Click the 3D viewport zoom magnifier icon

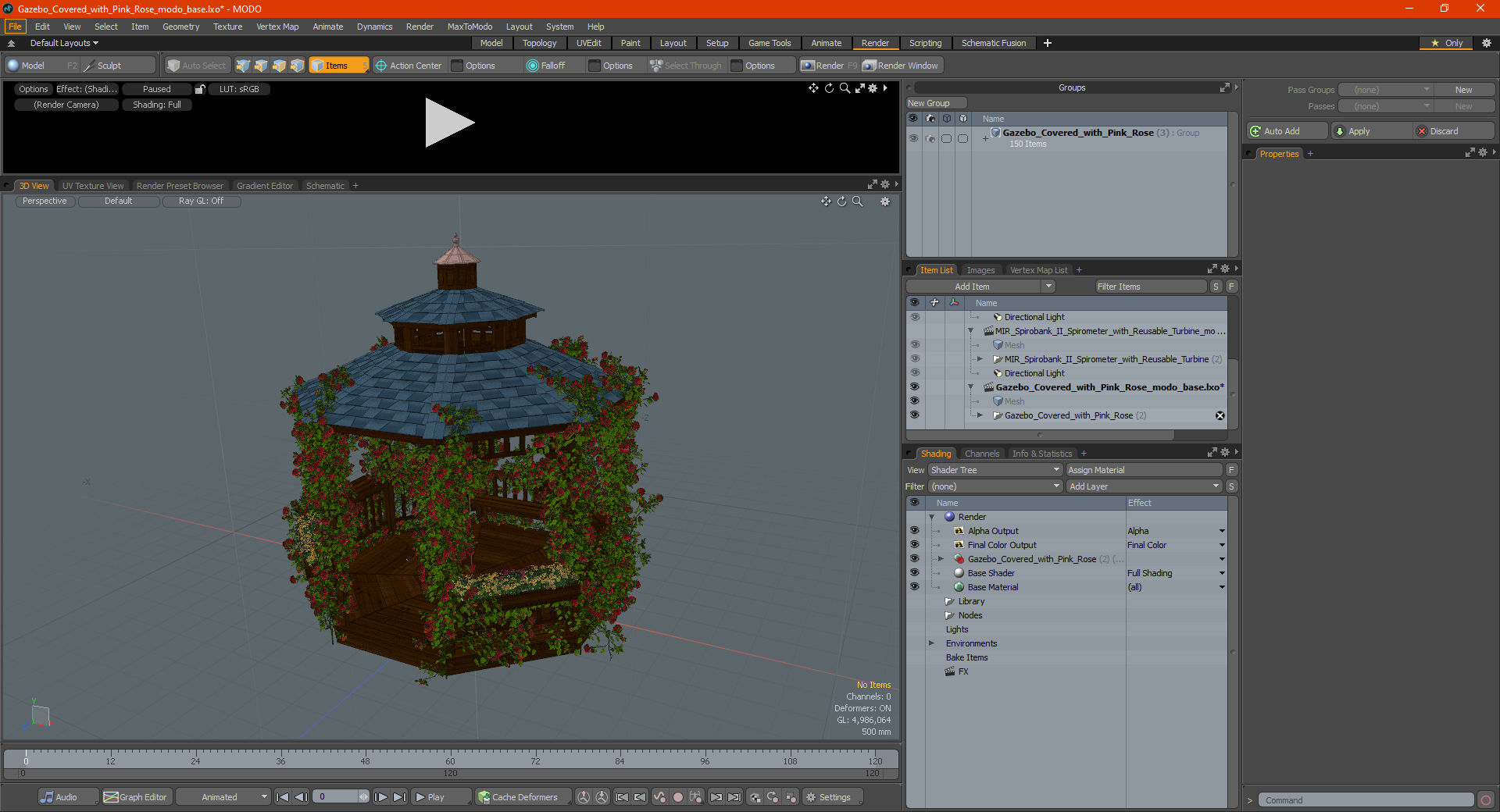click(857, 201)
